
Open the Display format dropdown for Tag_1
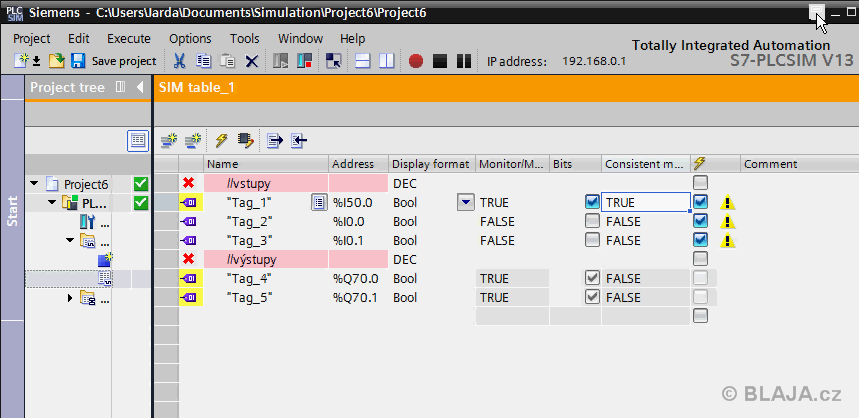(x=465, y=203)
